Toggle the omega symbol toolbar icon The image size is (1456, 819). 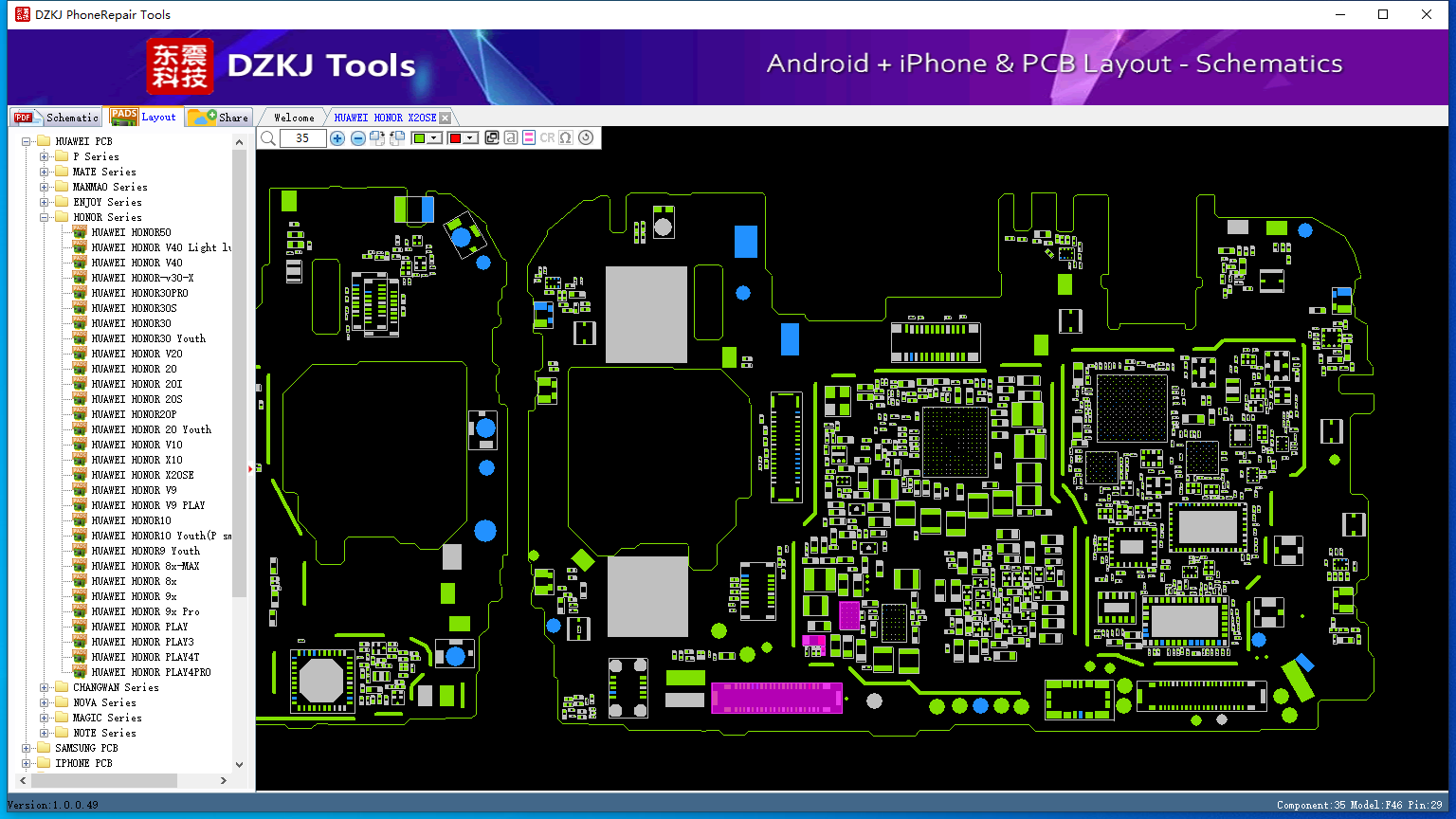[x=566, y=138]
